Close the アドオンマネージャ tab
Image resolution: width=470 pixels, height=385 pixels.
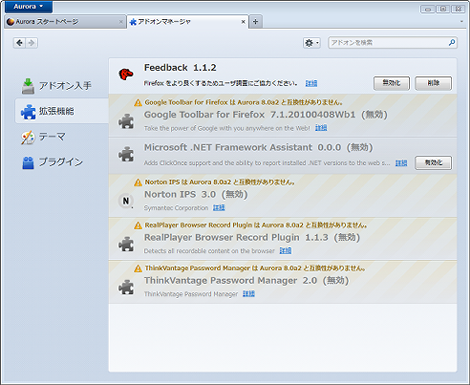(243, 22)
